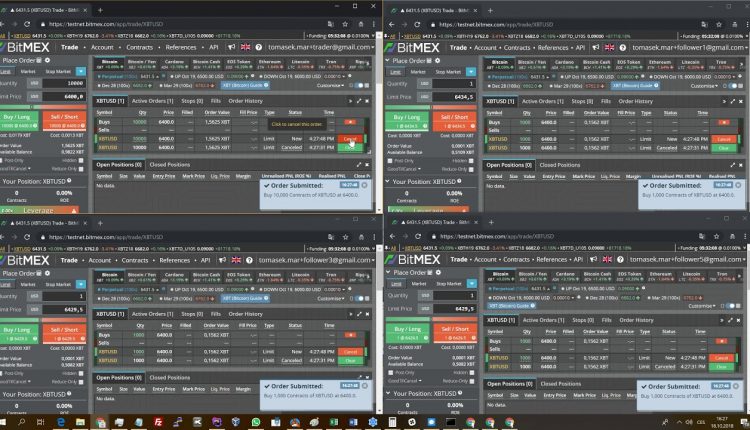Viewport: 750px width, 430px height.
Task: Tick Hidden checkbox in trader window
Action: click(81, 161)
